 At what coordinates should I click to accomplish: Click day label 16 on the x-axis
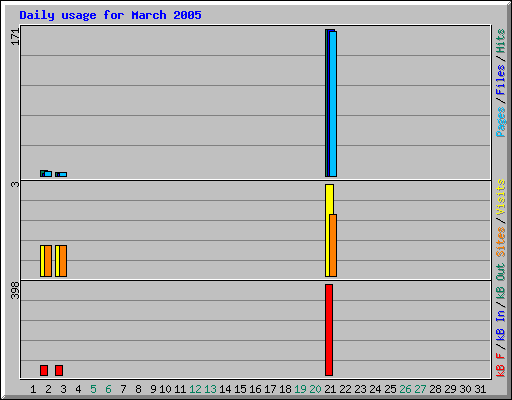[x=255, y=389]
